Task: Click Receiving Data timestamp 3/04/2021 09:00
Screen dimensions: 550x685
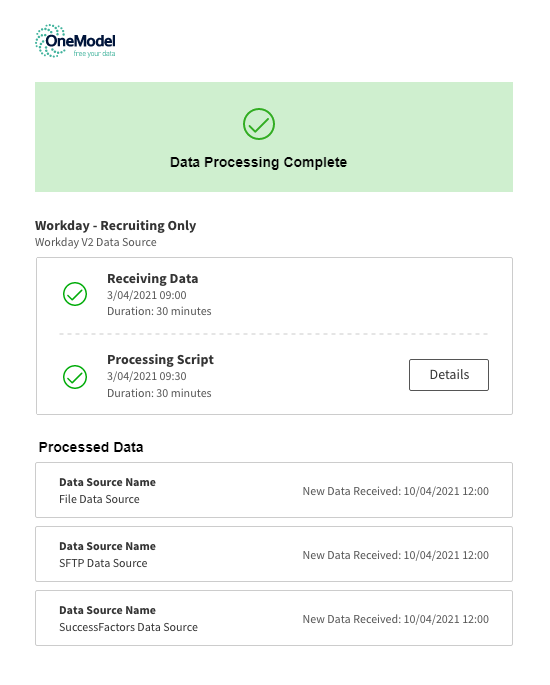Action: [x=147, y=295]
